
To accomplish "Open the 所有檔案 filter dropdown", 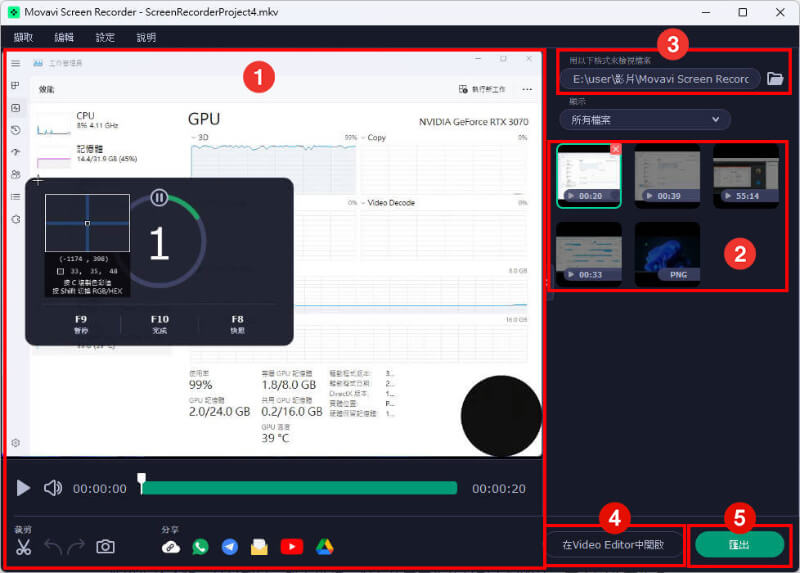I will tap(645, 120).
